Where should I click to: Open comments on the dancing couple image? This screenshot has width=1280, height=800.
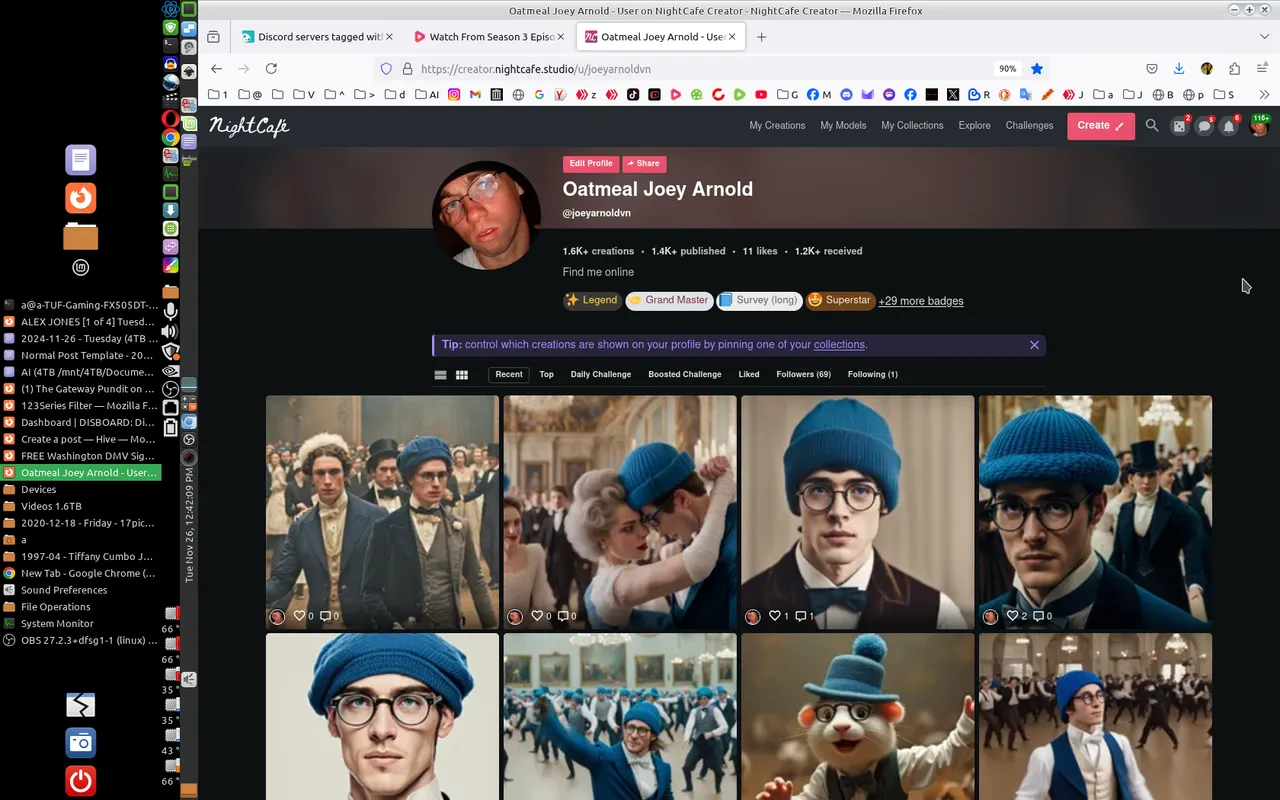click(563, 616)
